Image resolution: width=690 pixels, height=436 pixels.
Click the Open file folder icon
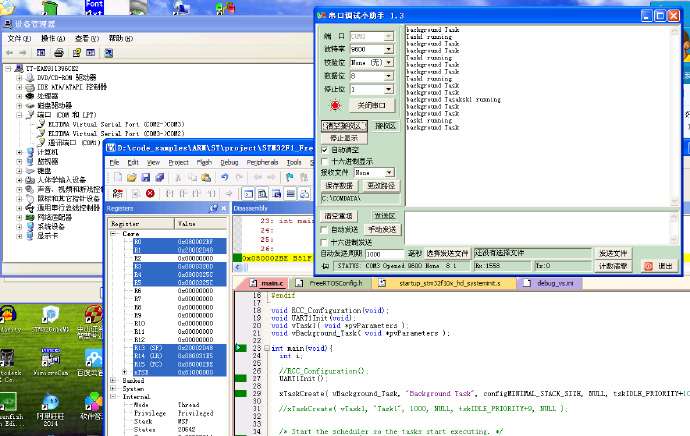(132, 177)
